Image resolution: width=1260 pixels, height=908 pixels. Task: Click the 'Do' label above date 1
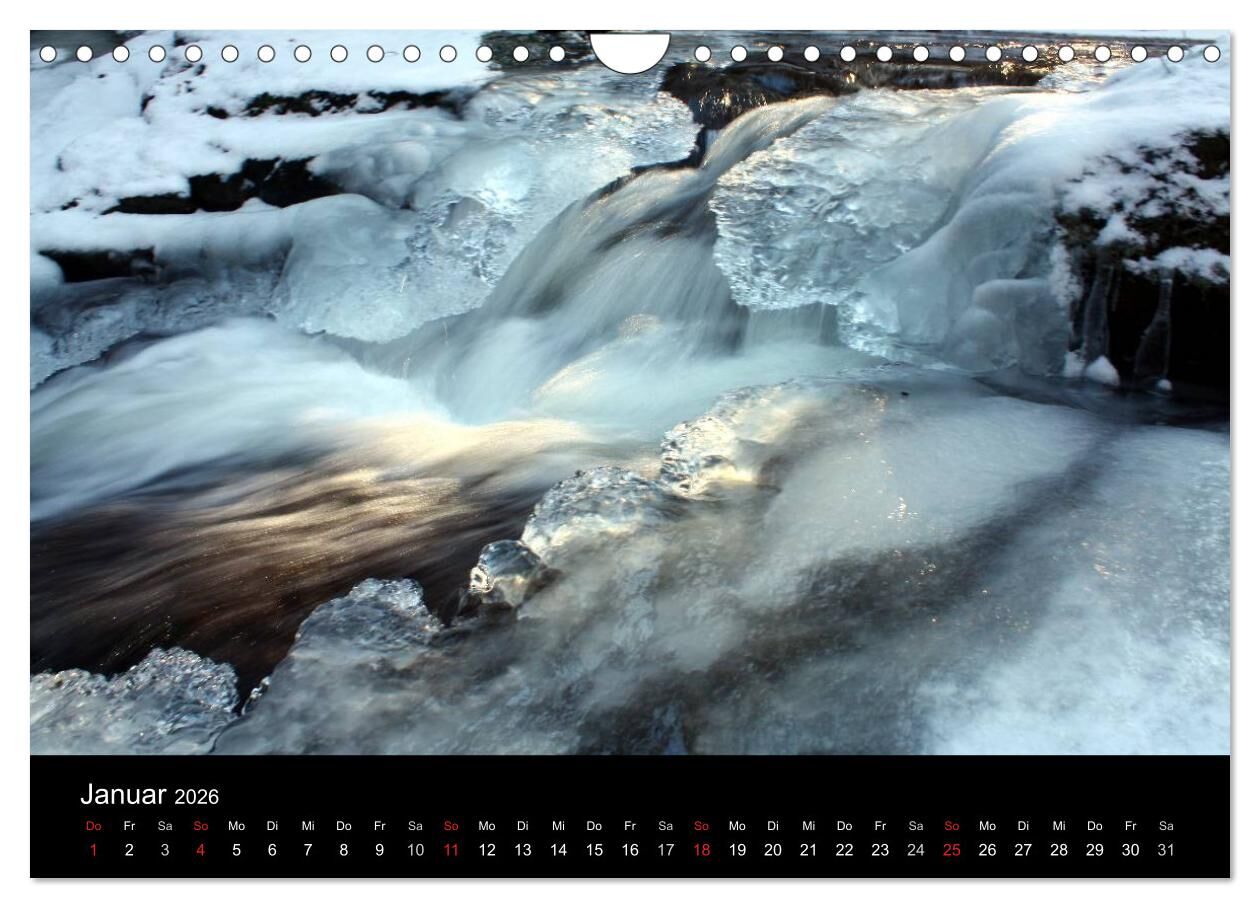[x=94, y=826]
